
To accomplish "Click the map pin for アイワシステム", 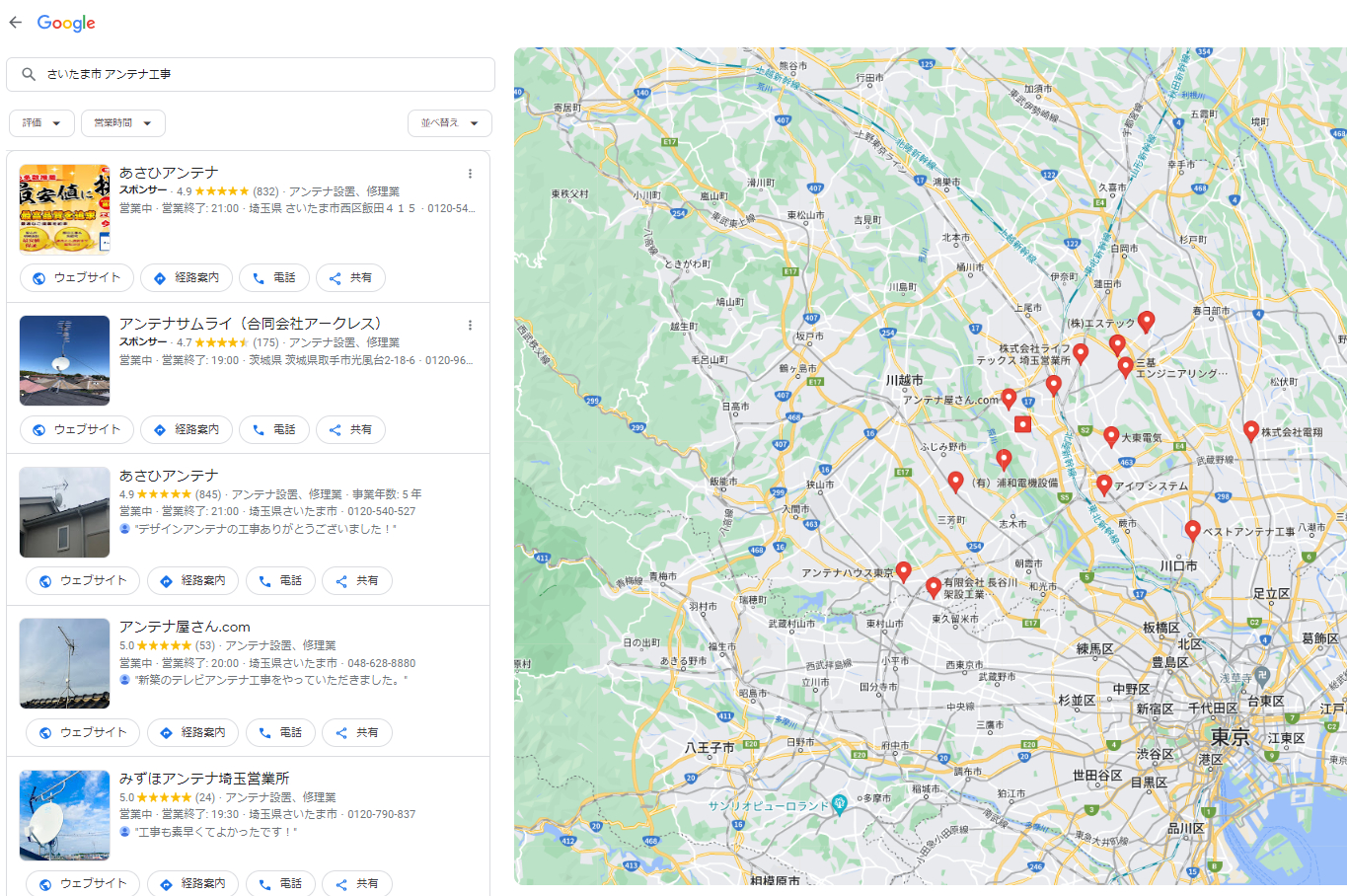I will (x=1103, y=484).
